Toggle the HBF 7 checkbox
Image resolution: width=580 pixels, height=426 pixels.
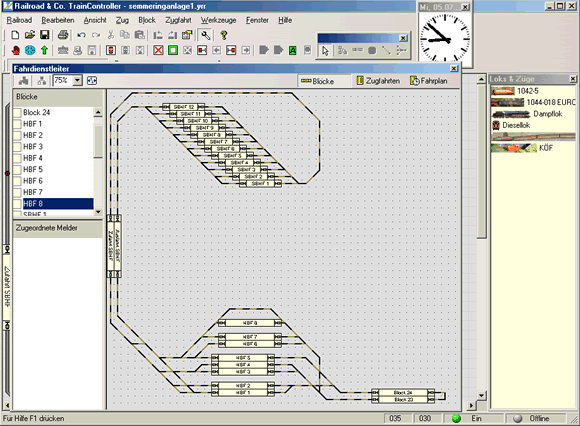click(x=17, y=193)
